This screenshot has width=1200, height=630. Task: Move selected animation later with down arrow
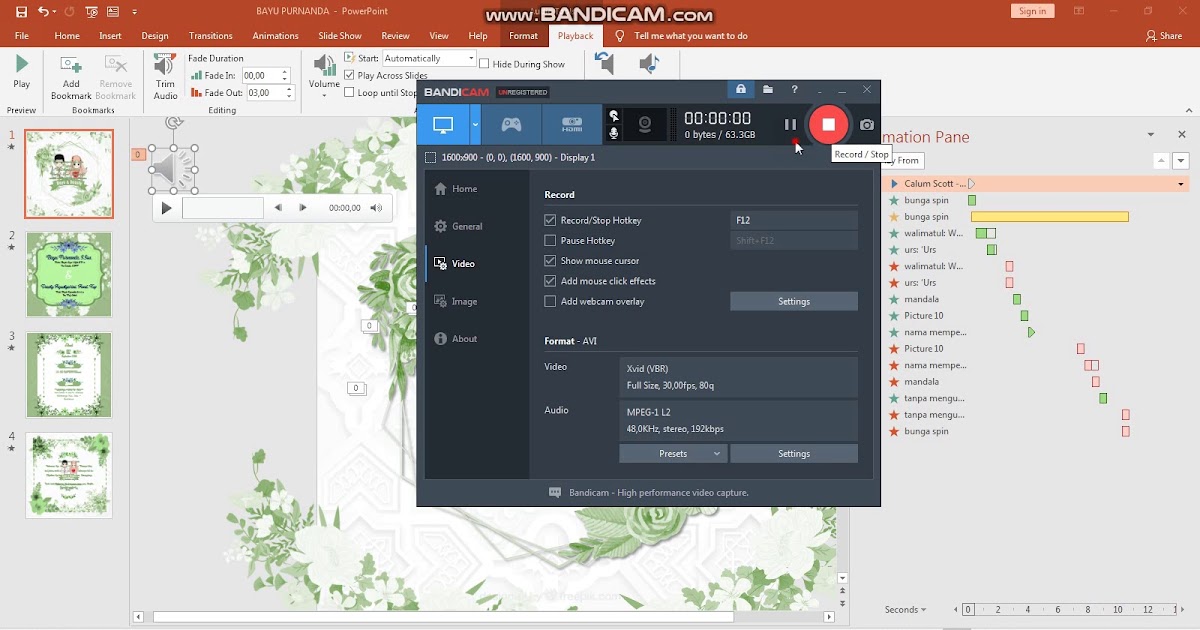click(x=1181, y=160)
